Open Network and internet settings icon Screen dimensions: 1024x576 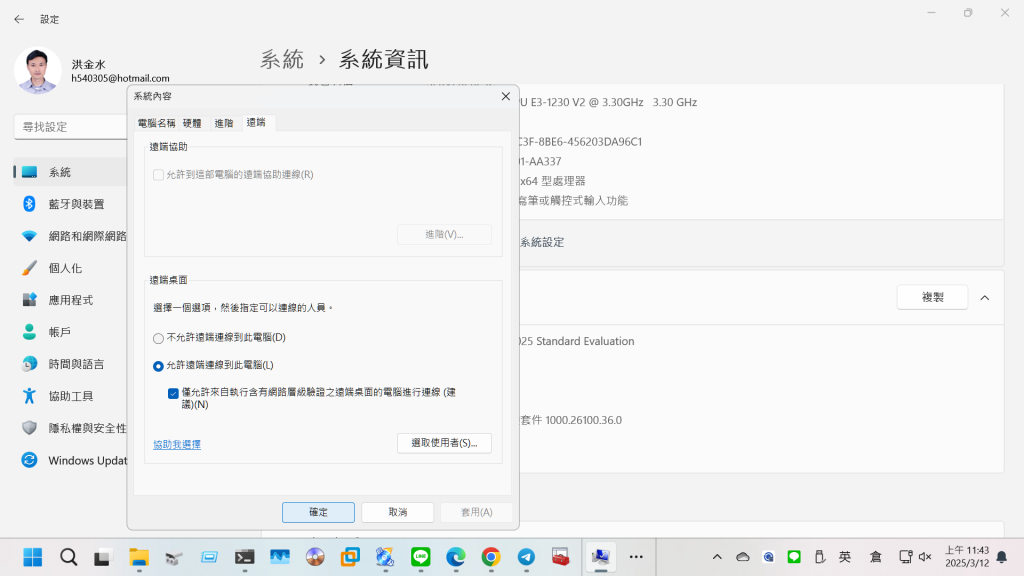click(29, 236)
